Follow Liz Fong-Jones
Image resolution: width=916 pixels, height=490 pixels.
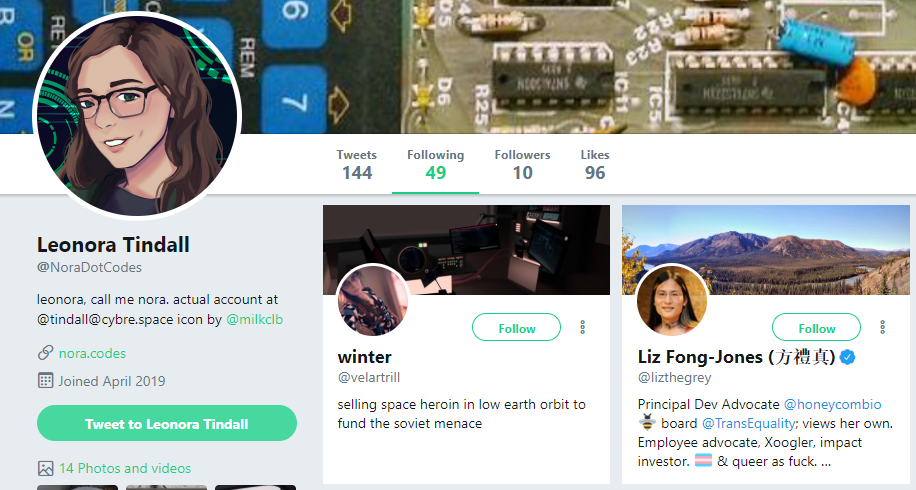point(817,328)
